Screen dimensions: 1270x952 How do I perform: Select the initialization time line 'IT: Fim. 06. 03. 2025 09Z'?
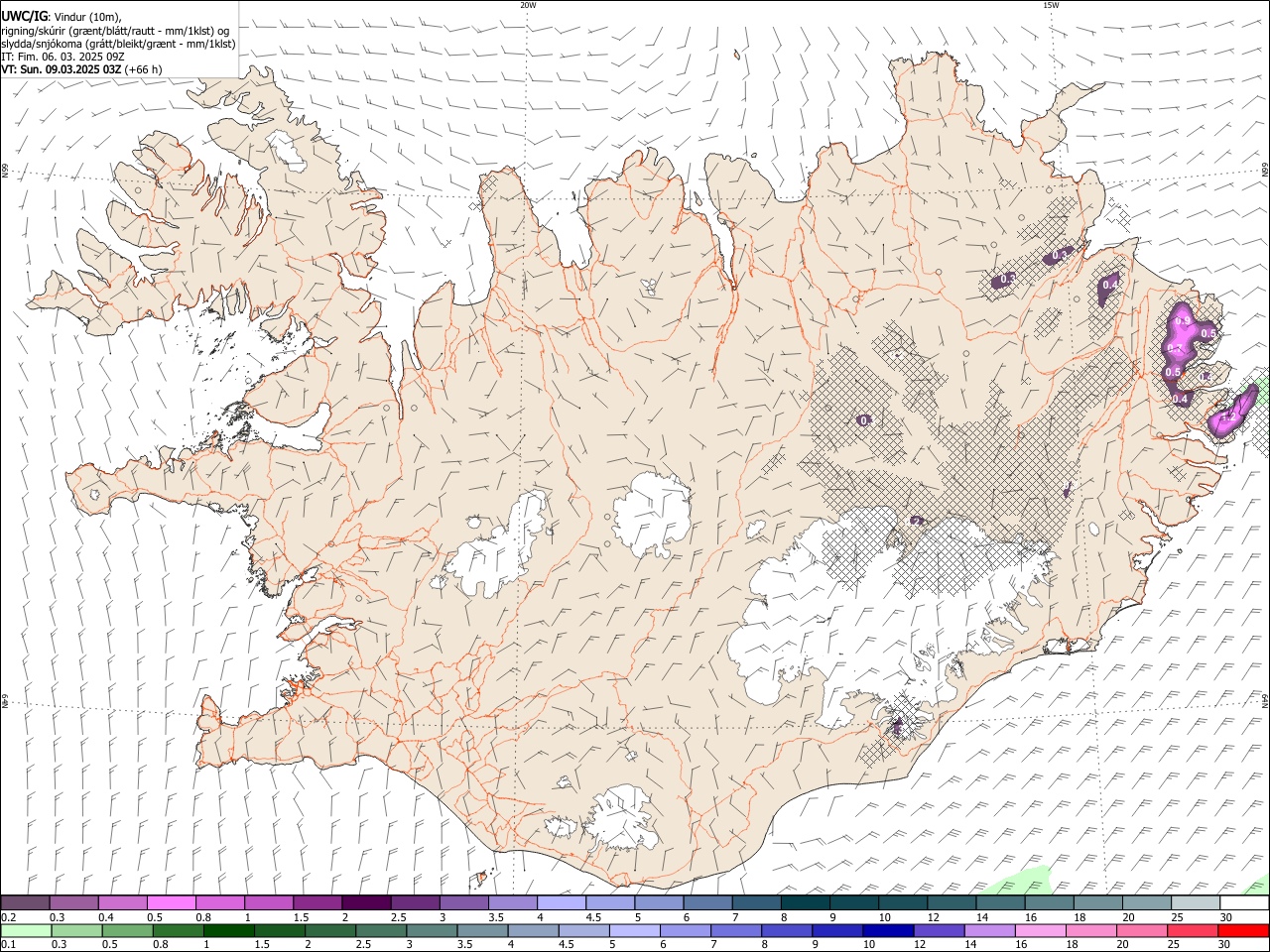point(63,57)
